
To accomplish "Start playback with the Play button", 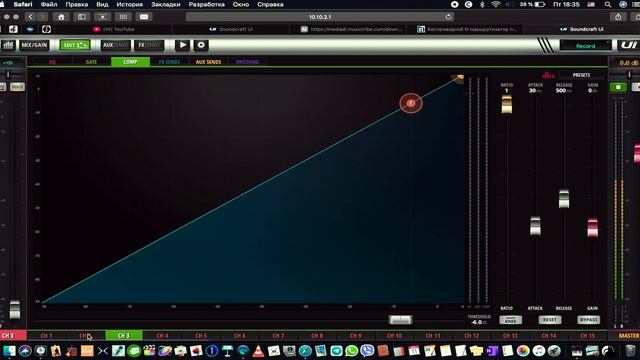I will click(182, 45).
